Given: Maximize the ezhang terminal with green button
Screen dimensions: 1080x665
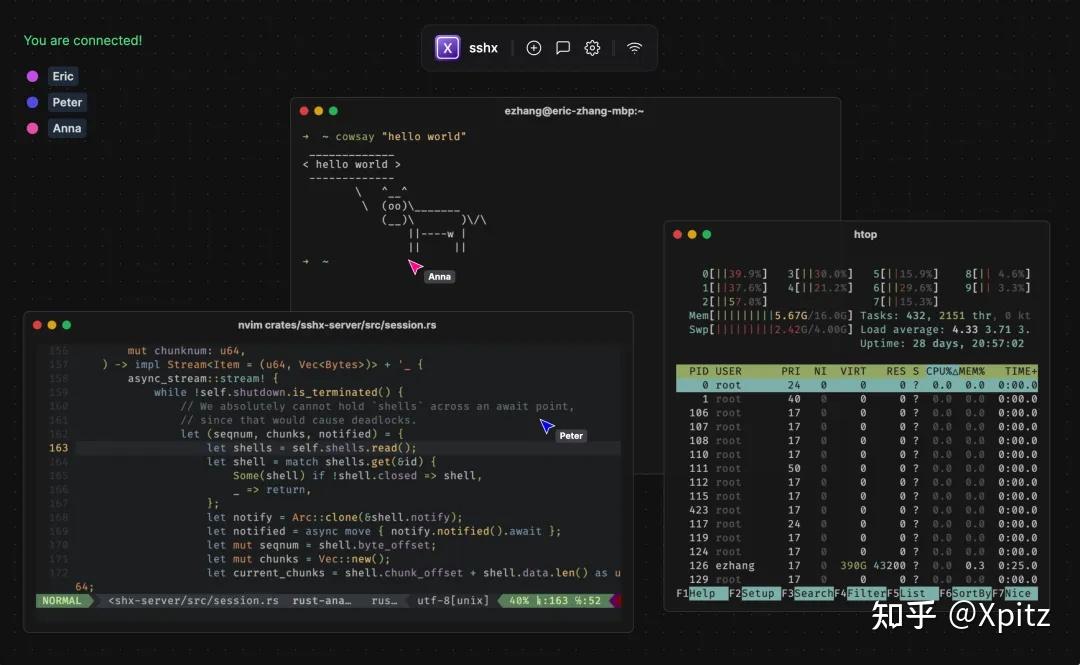Looking at the screenshot, I should [x=333, y=111].
